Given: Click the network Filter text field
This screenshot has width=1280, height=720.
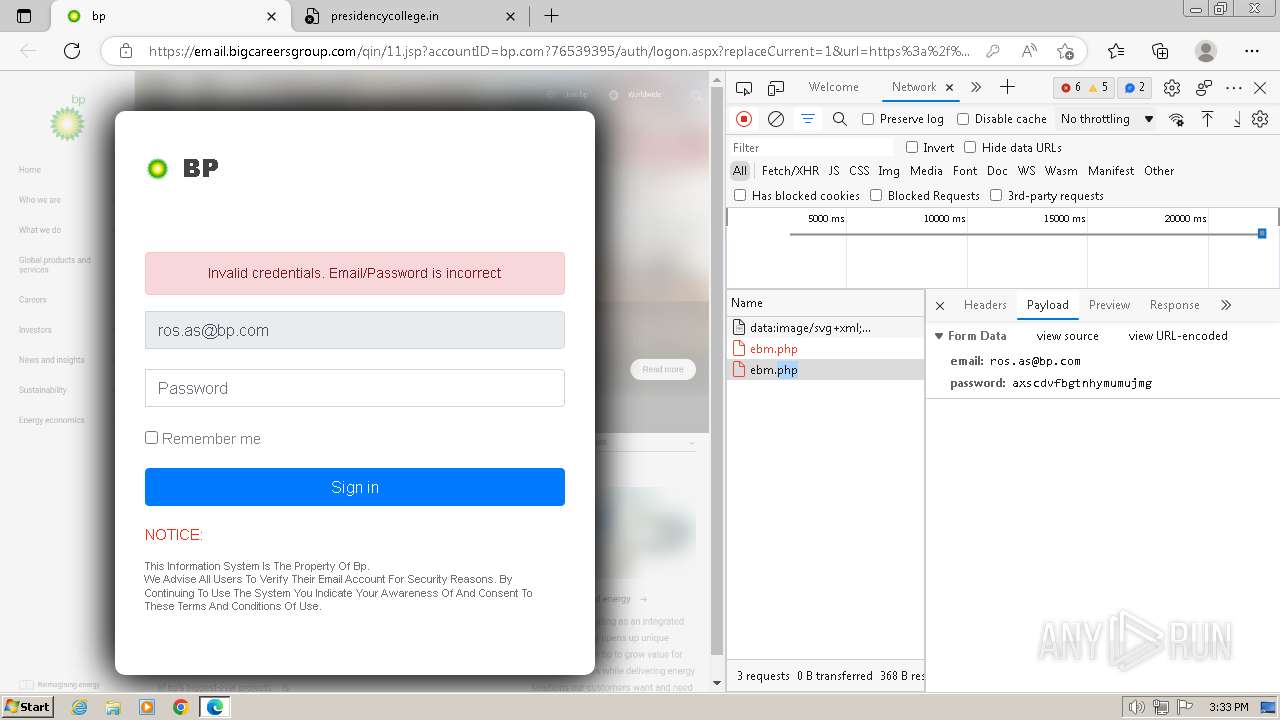Looking at the screenshot, I should click(x=811, y=147).
